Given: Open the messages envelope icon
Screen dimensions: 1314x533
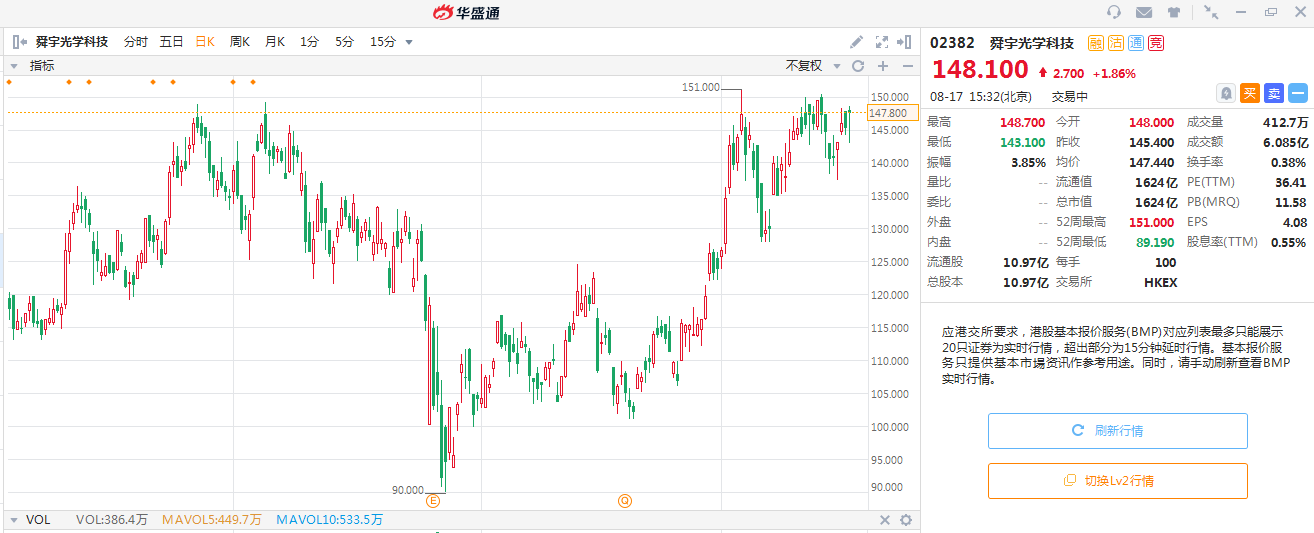Looking at the screenshot, I should [x=1144, y=12].
